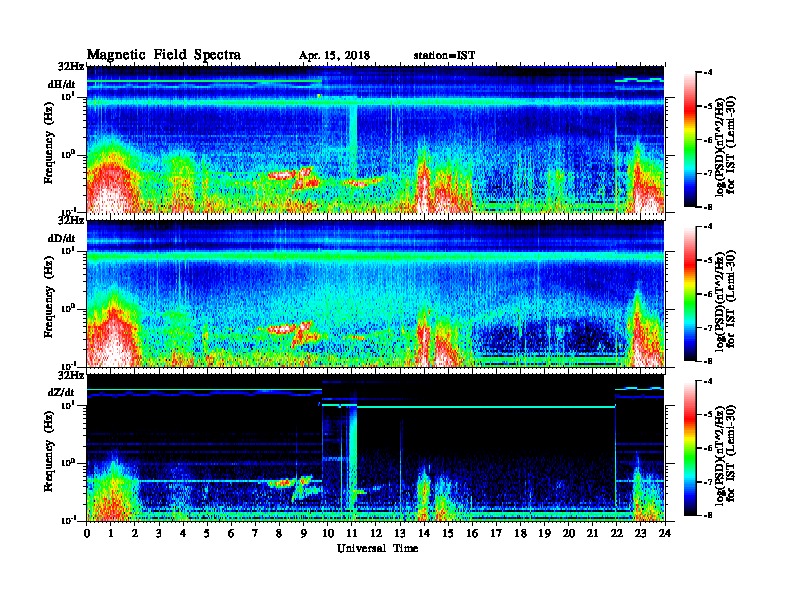Click the color scale bar beside dH/dt panel
The width and height of the screenshot is (792, 612).
(689, 139)
